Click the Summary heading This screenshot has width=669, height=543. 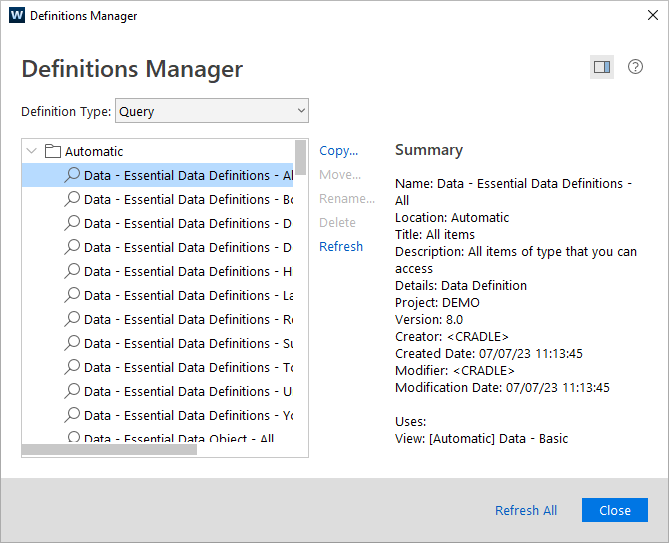pos(429,150)
